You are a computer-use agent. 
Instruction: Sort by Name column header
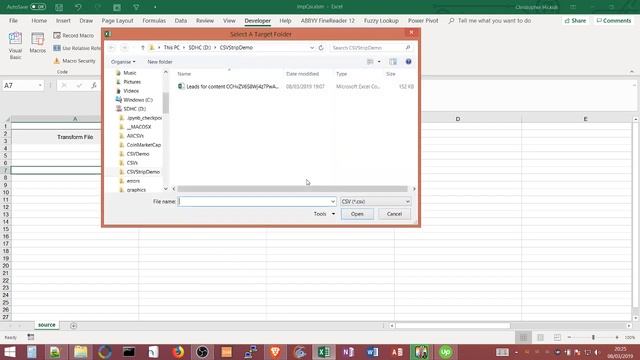(184, 74)
